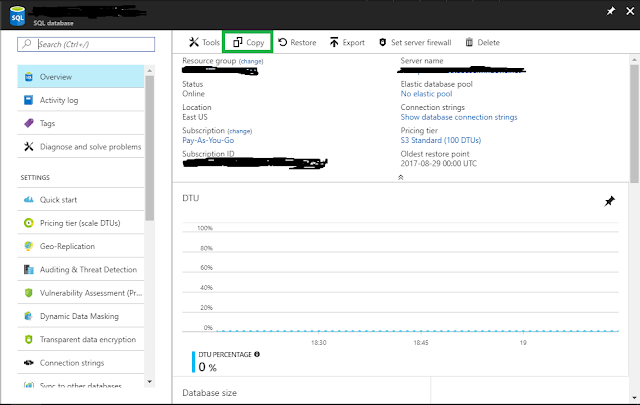Open Dynamic Data Masking
Image resolution: width=640 pixels, height=405 pixels.
[x=81, y=316]
